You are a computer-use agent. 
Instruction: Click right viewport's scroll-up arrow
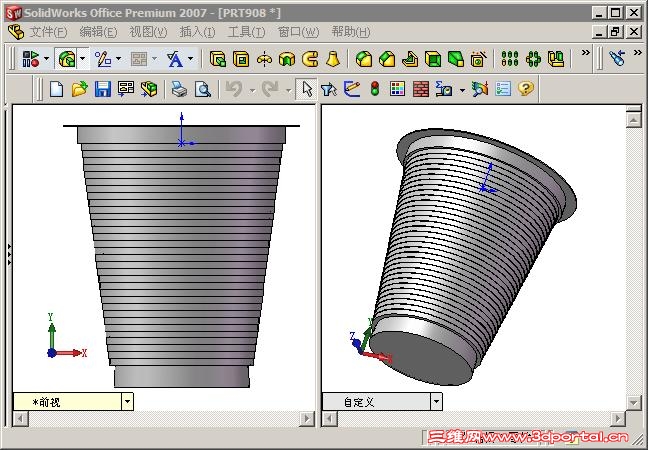click(634, 120)
